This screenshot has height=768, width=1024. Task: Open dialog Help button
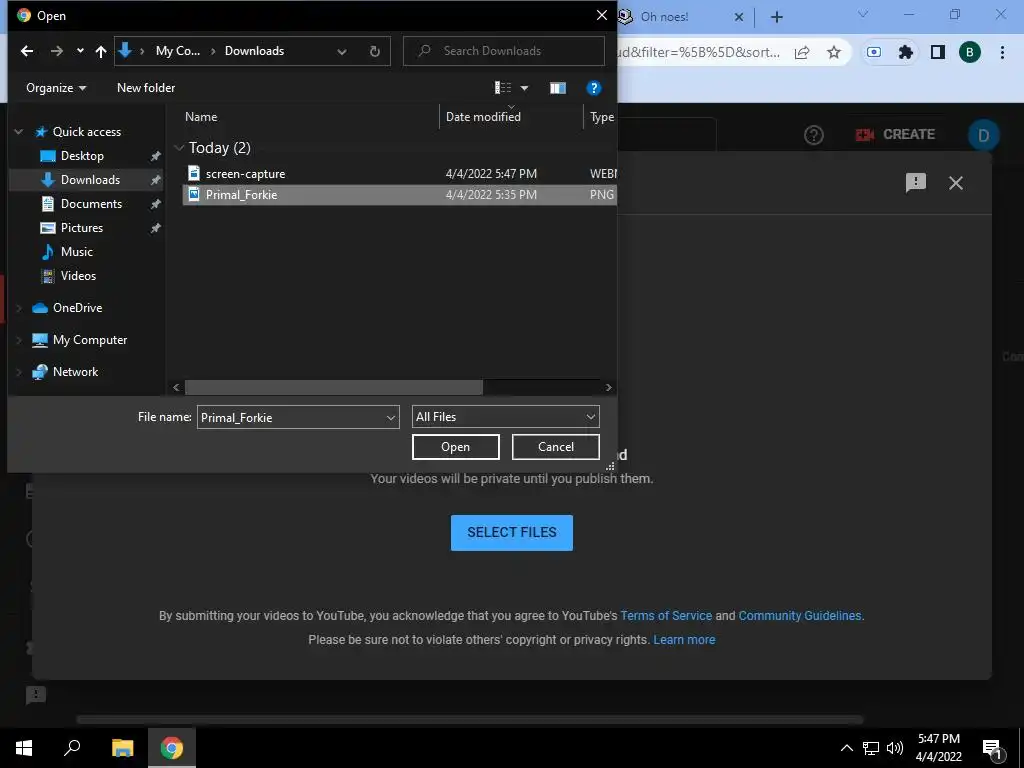pos(594,88)
